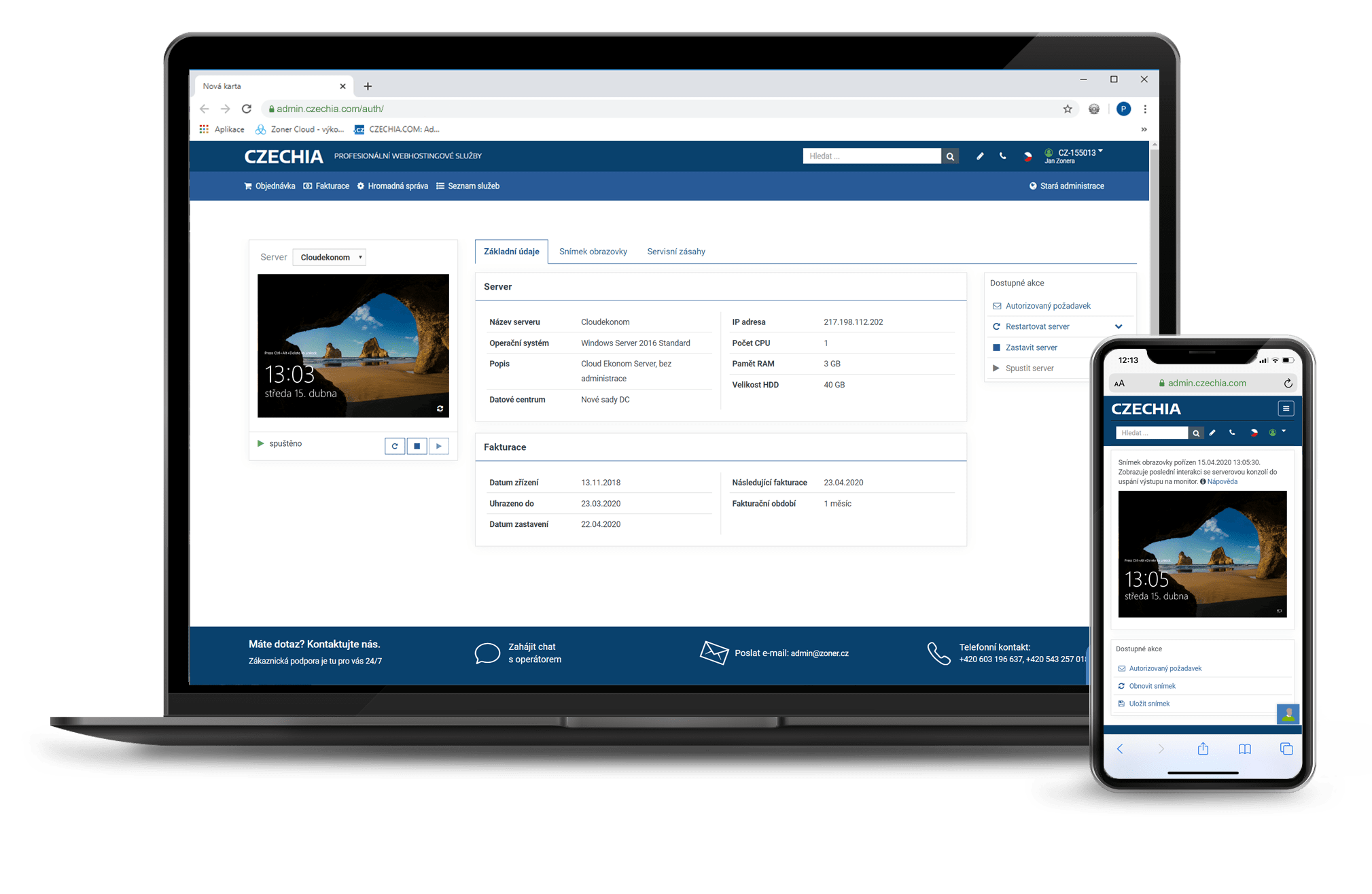Open Aplikace apps grid bookmark
Image resolution: width=1372 pixels, height=894 pixels.
coord(222,129)
